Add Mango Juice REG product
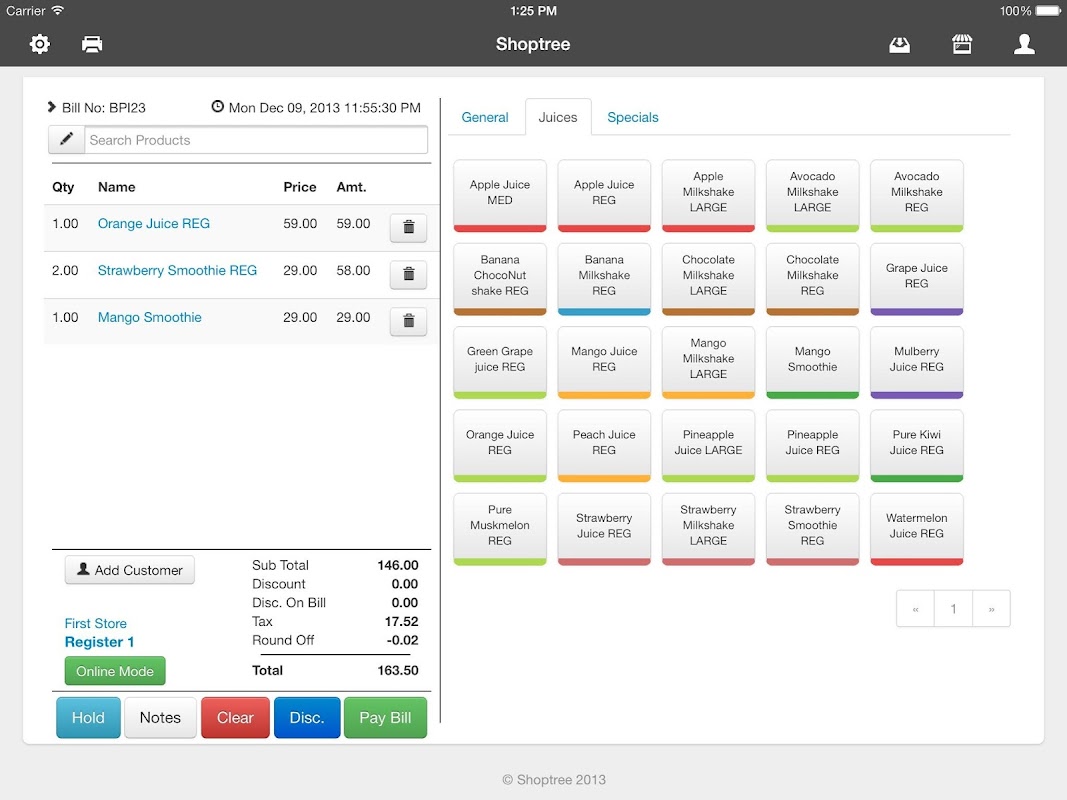The height and width of the screenshot is (800, 1067). click(604, 362)
